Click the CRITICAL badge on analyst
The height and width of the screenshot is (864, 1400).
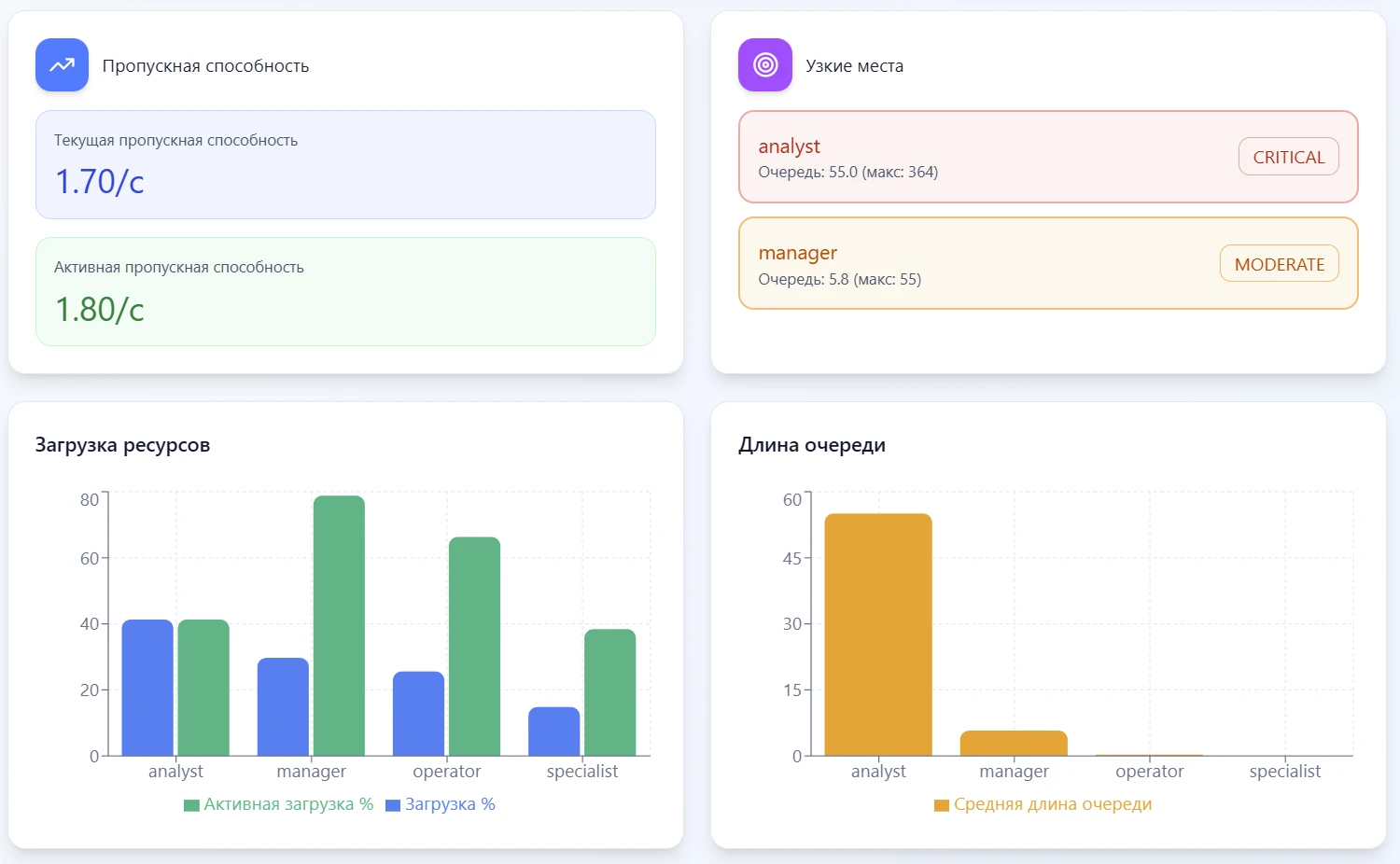(x=1288, y=157)
